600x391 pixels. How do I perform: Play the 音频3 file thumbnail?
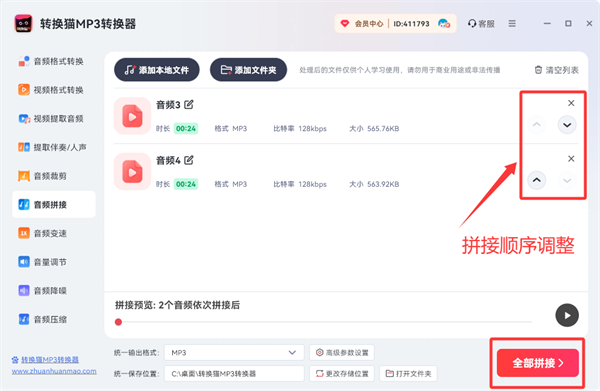click(x=132, y=116)
